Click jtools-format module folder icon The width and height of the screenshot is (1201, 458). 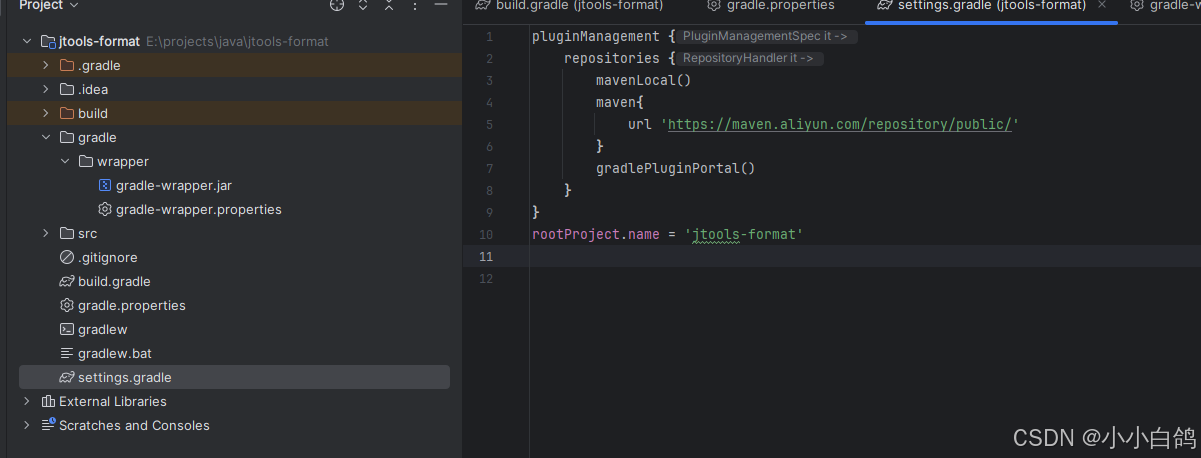(48, 42)
